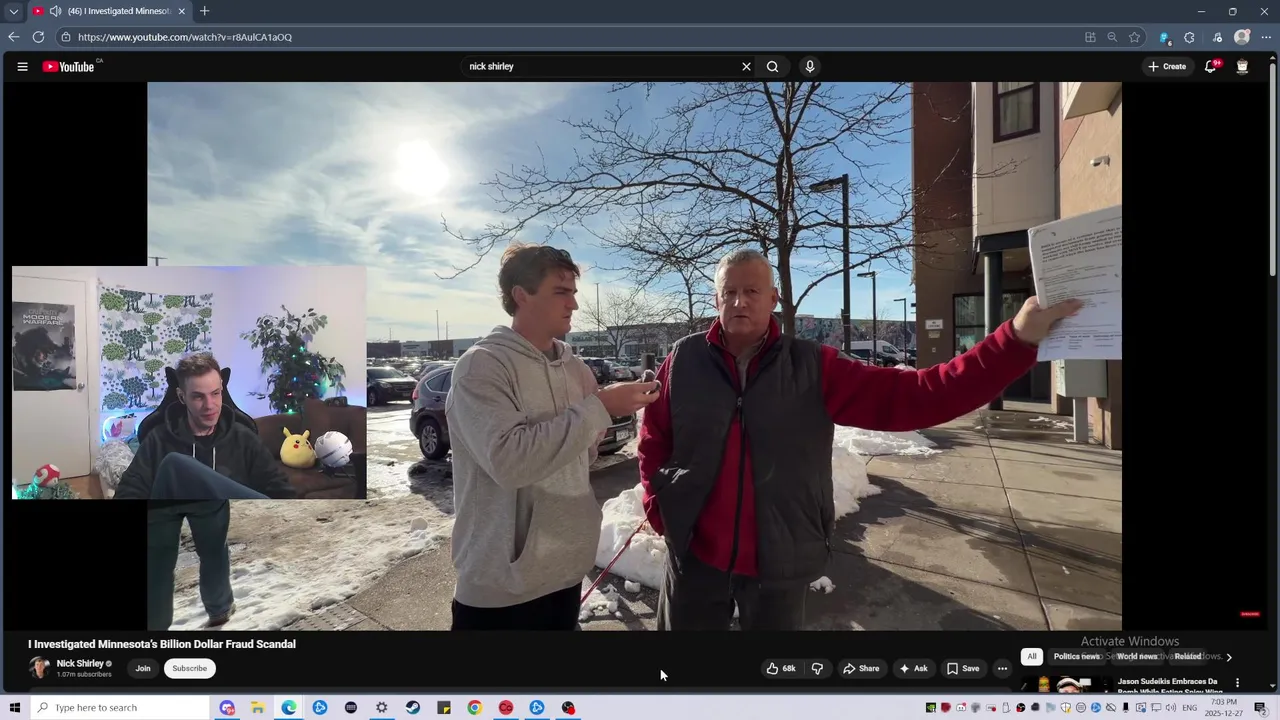Join Nick Shirley channel membership
Viewport: 1280px width, 720px height.
point(143,668)
